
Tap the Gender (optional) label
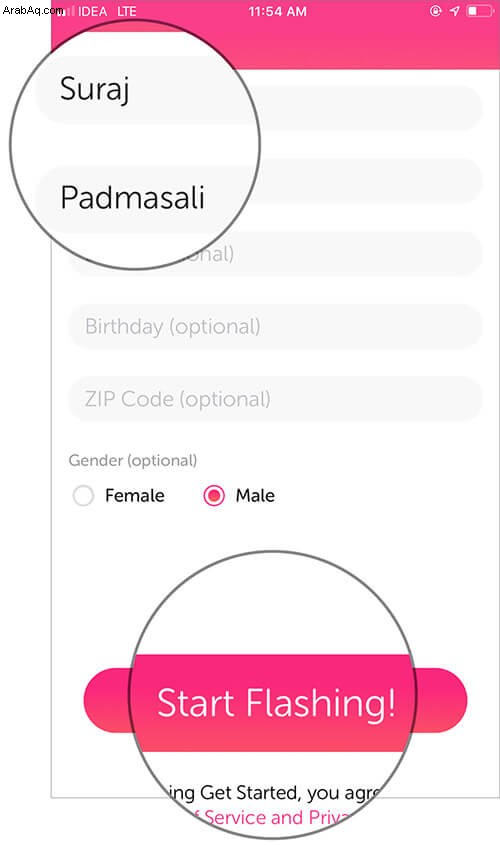coord(133,460)
